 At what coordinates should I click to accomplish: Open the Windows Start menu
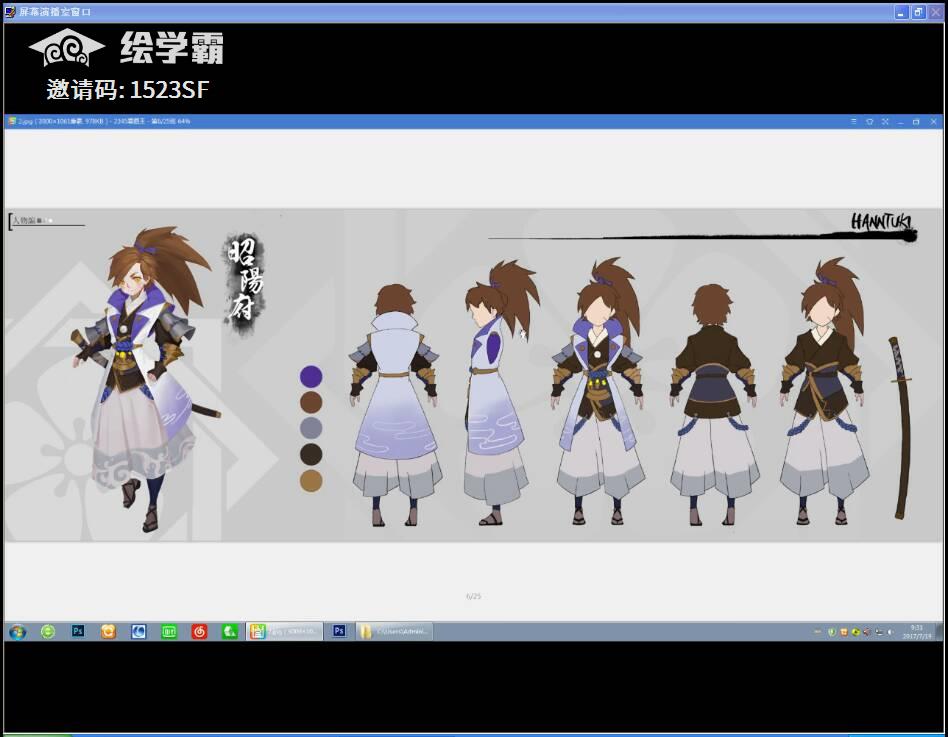tap(17, 632)
